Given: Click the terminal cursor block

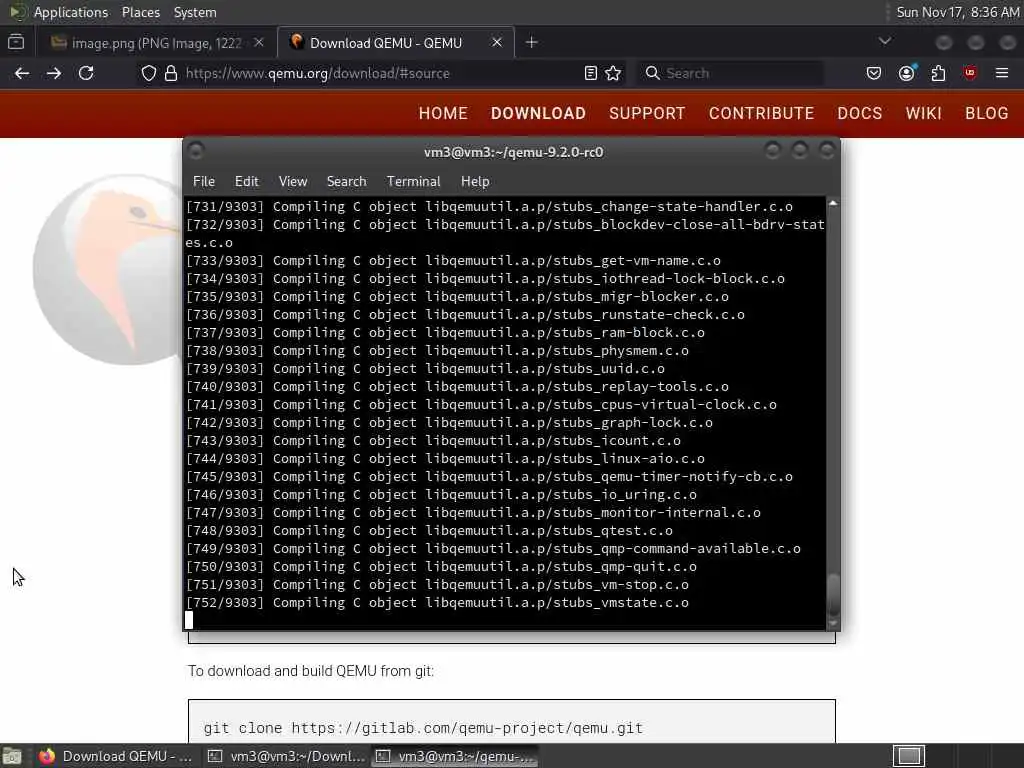Looking at the screenshot, I should coord(189,620).
